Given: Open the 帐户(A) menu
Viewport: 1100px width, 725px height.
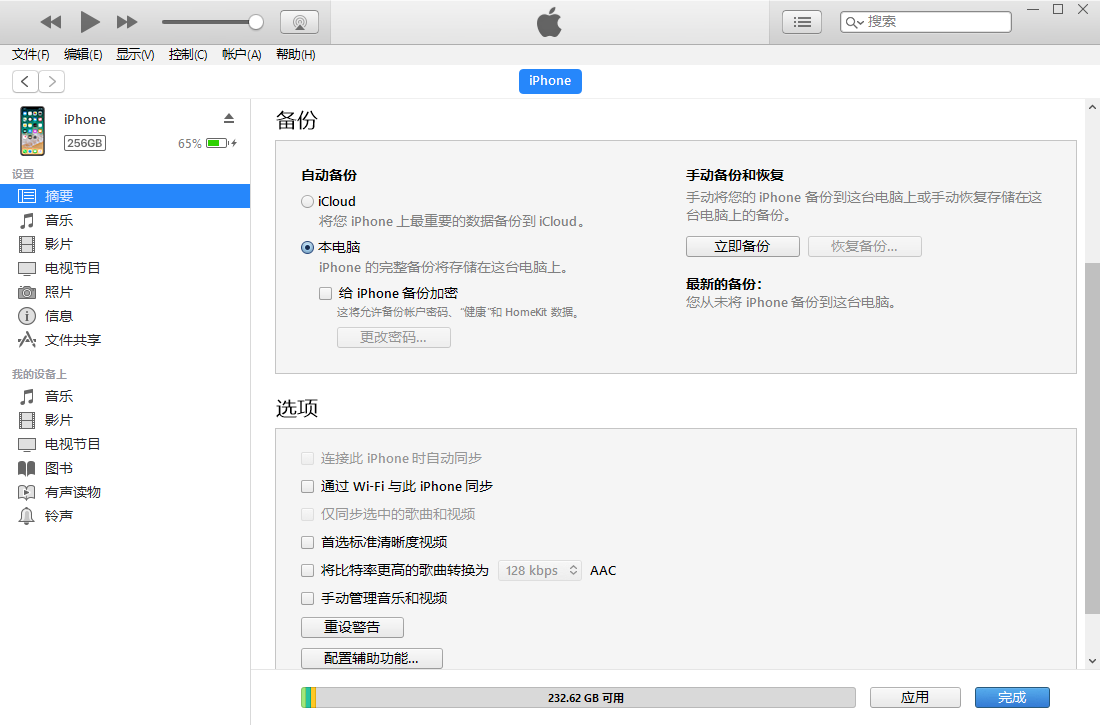Looking at the screenshot, I should point(241,55).
